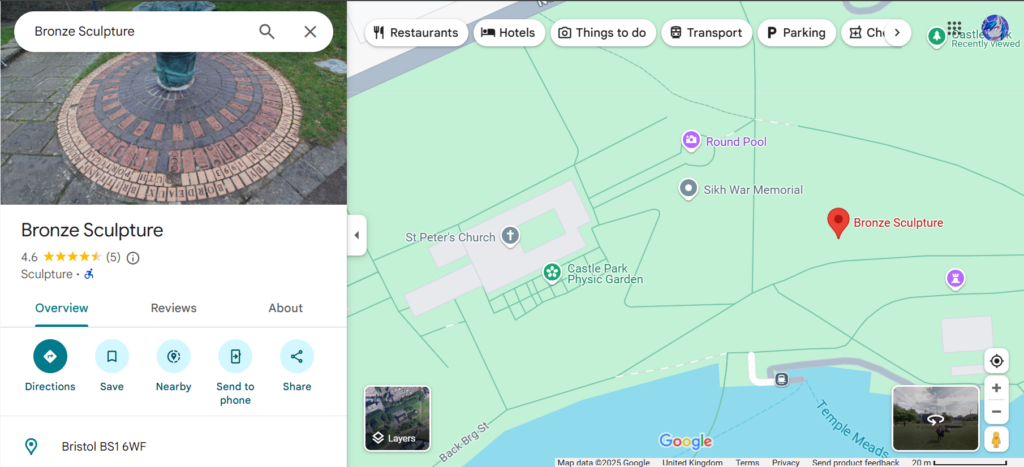
Task: Show your current location
Action: 996,361
